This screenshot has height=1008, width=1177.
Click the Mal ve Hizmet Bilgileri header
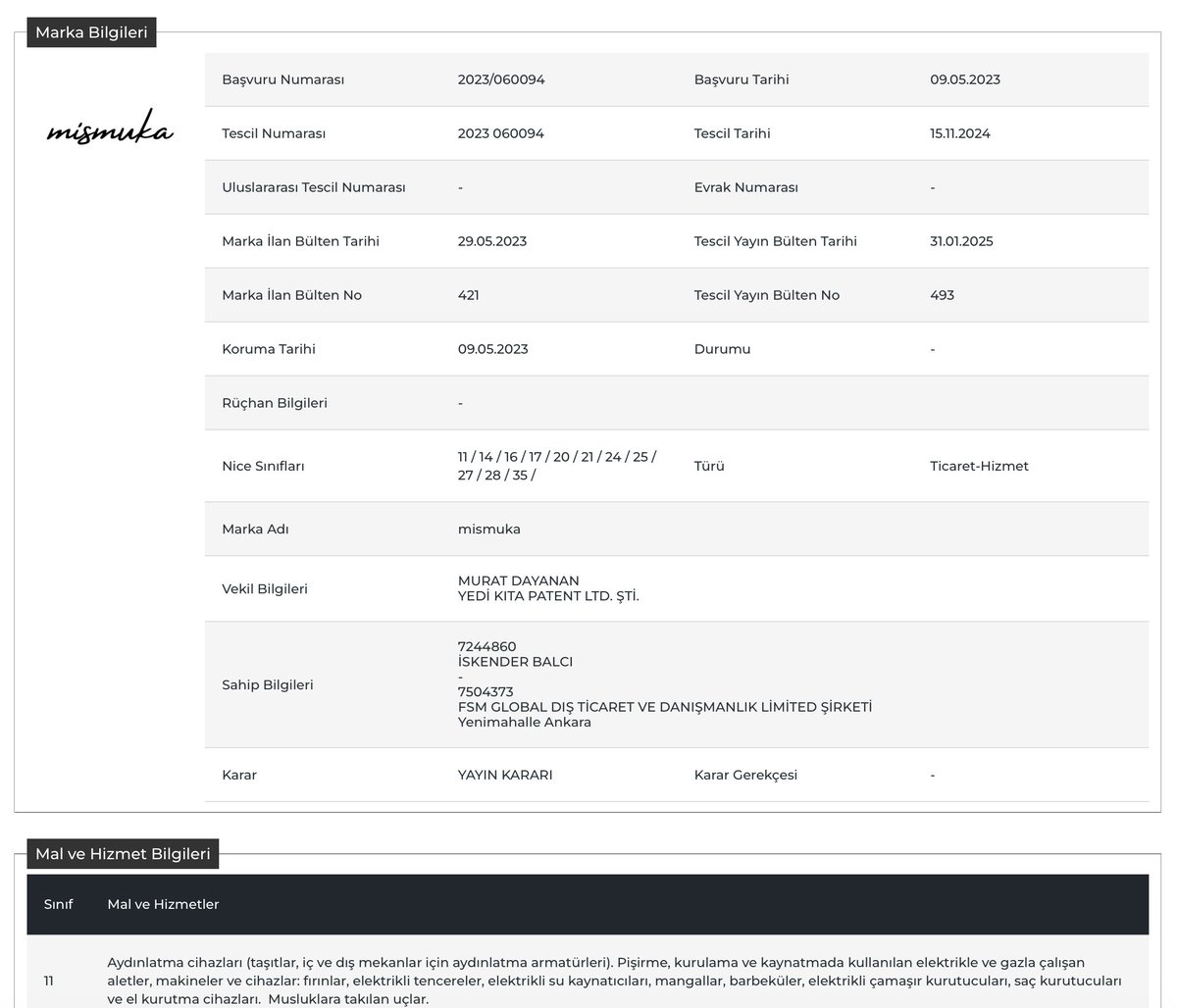(x=123, y=854)
